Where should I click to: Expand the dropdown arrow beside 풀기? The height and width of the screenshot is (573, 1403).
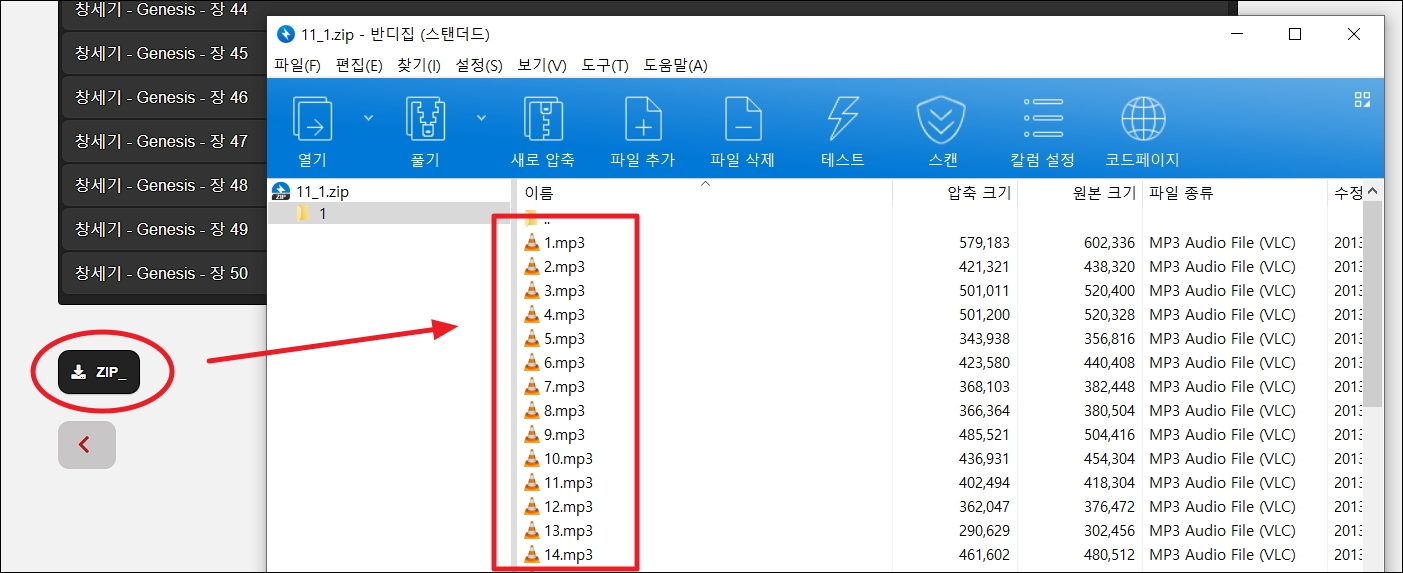[481, 117]
